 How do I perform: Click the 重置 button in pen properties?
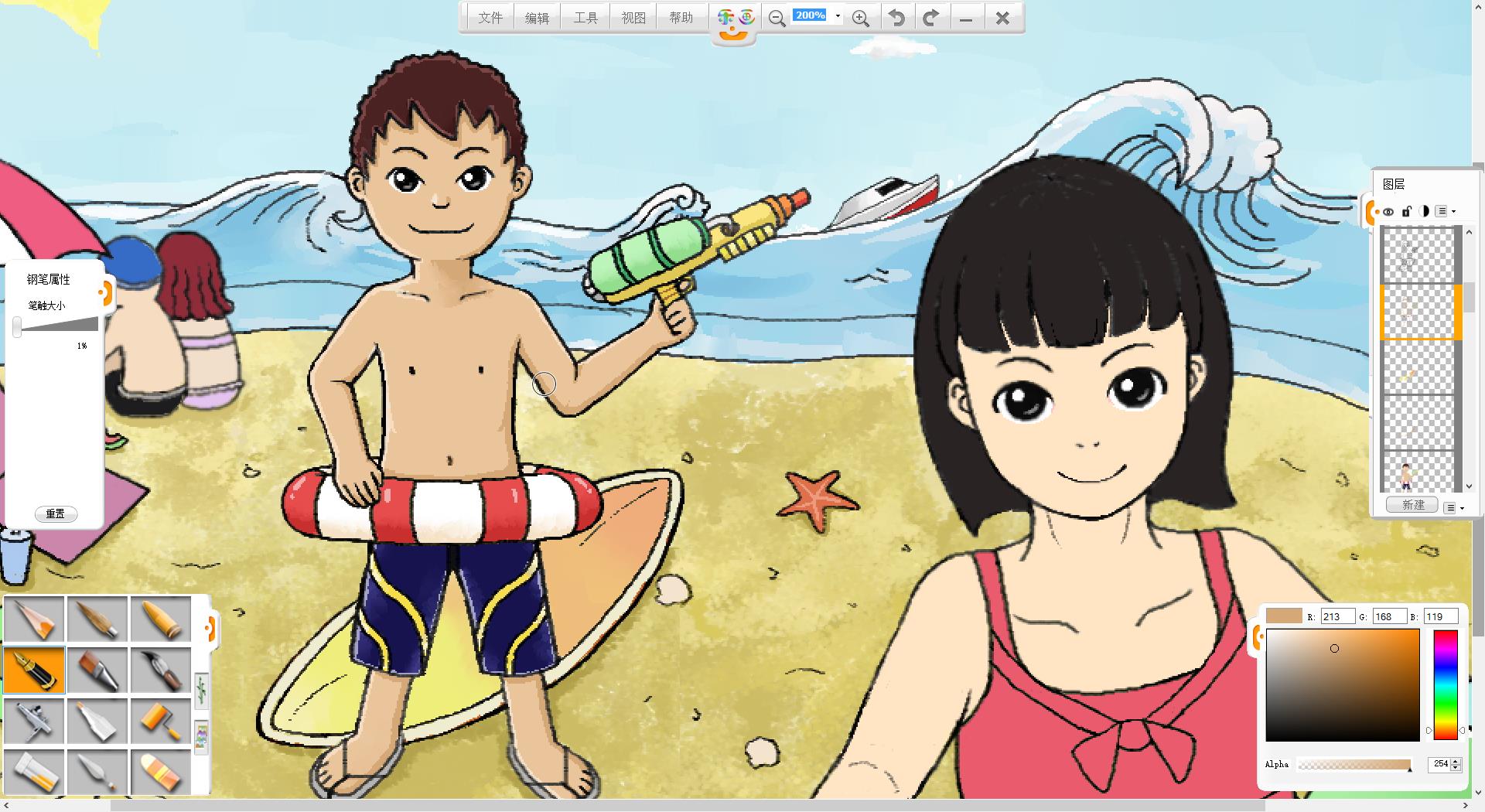click(56, 513)
